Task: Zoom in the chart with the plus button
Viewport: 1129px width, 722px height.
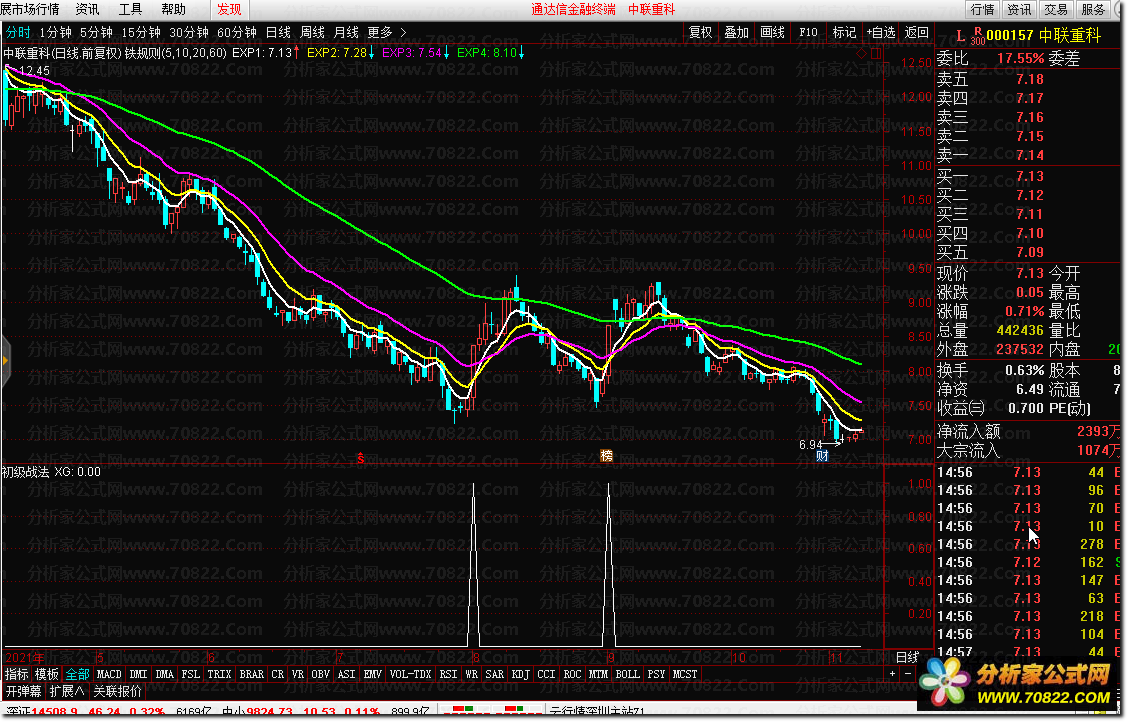Action: click(893, 674)
